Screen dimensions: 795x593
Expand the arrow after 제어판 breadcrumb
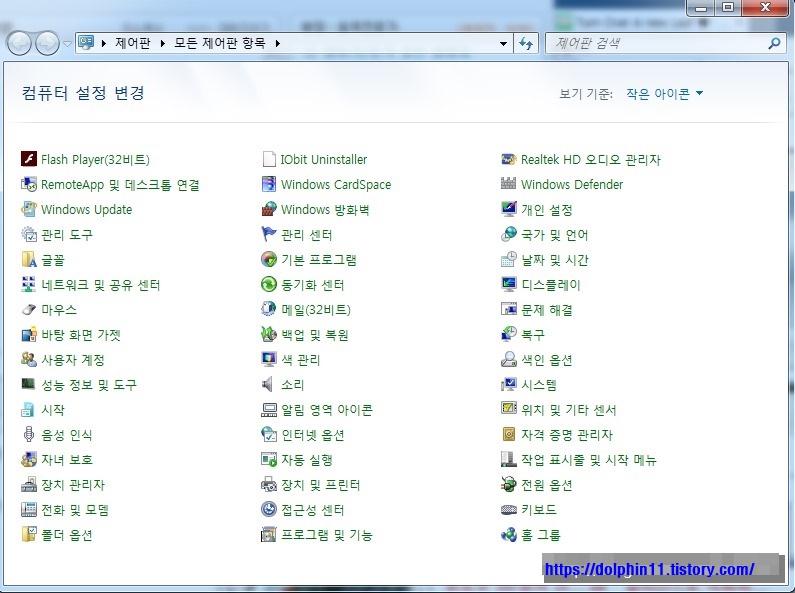(x=163, y=44)
